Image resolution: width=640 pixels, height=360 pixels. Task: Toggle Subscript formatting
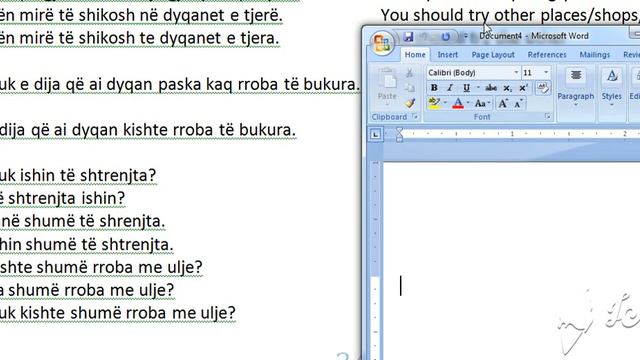(x=507, y=88)
